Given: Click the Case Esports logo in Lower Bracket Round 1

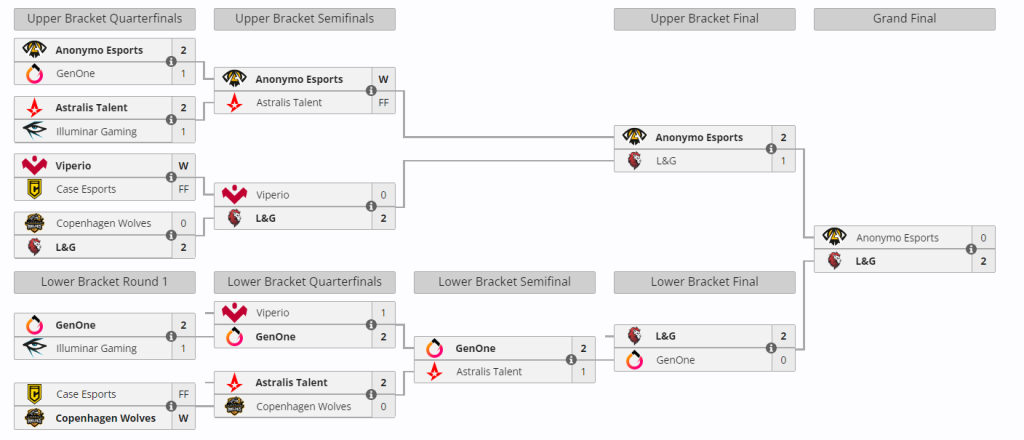Looking at the screenshot, I should (35, 394).
